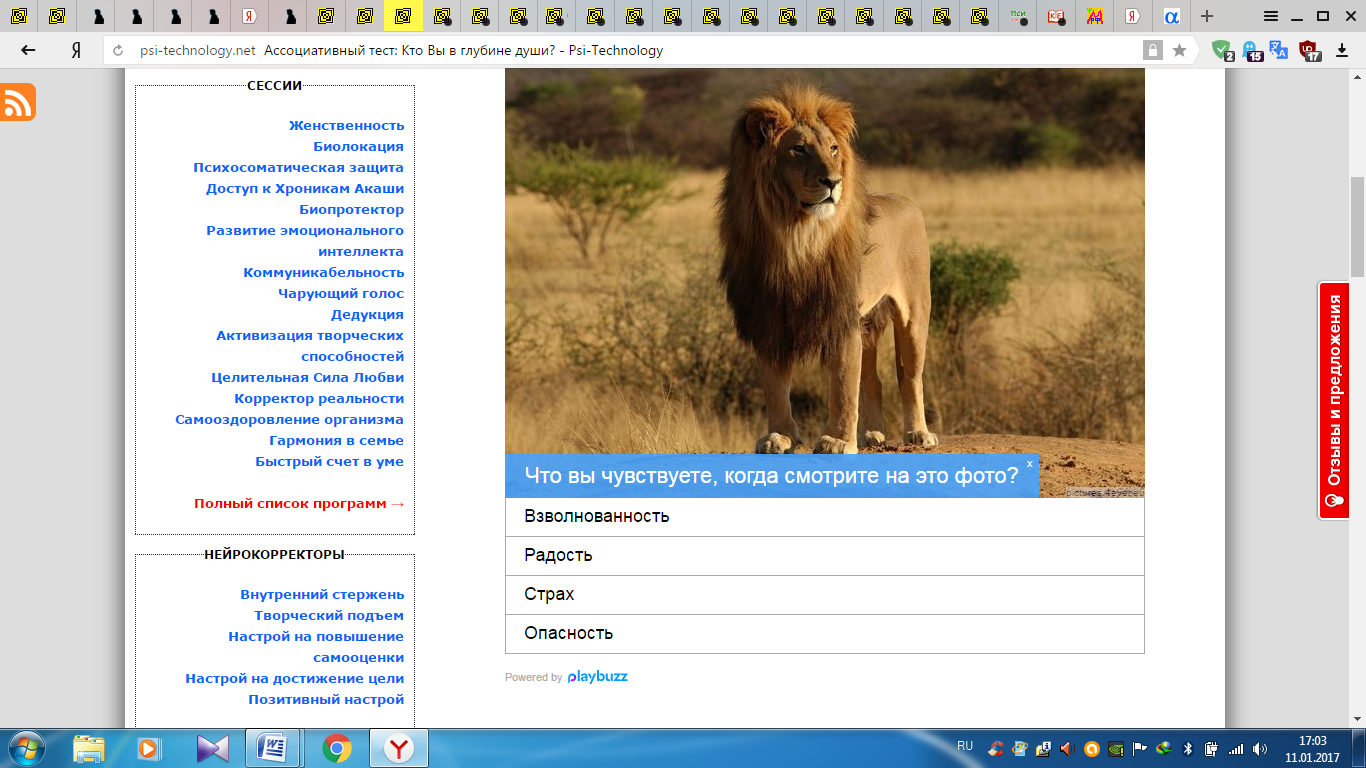Choose answer Опасность

pos(824,633)
